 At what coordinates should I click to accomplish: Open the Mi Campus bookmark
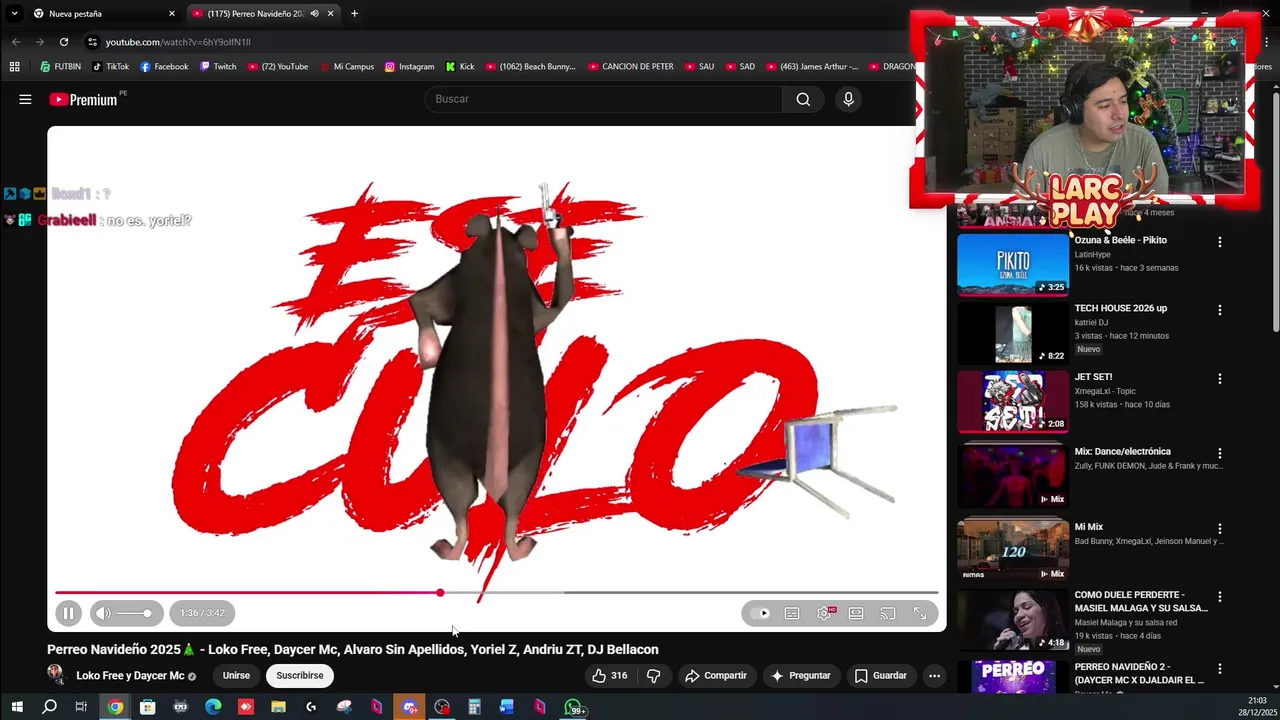coord(347,67)
